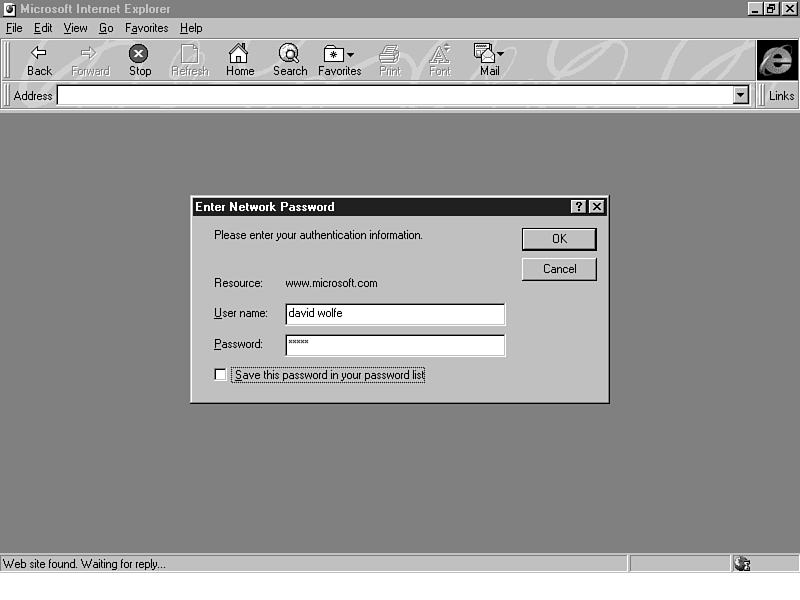
Task: Click the Refresh page icon
Action: click(189, 53)
